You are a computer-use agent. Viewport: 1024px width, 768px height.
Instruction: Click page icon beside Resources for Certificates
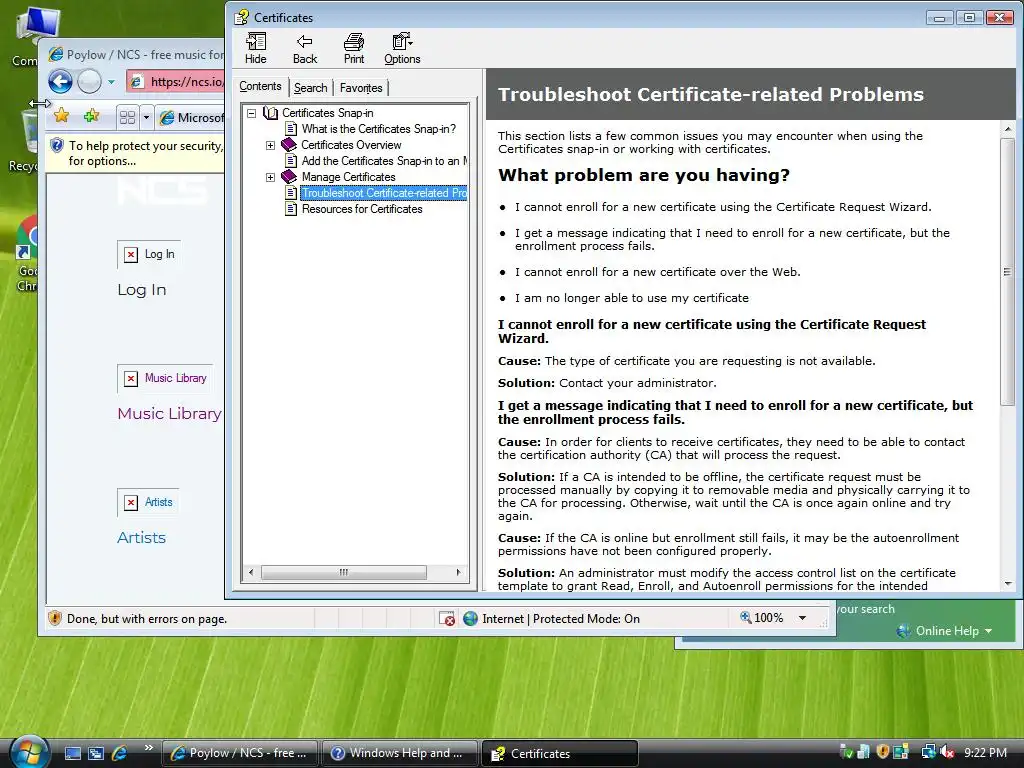tap(291, 209)
